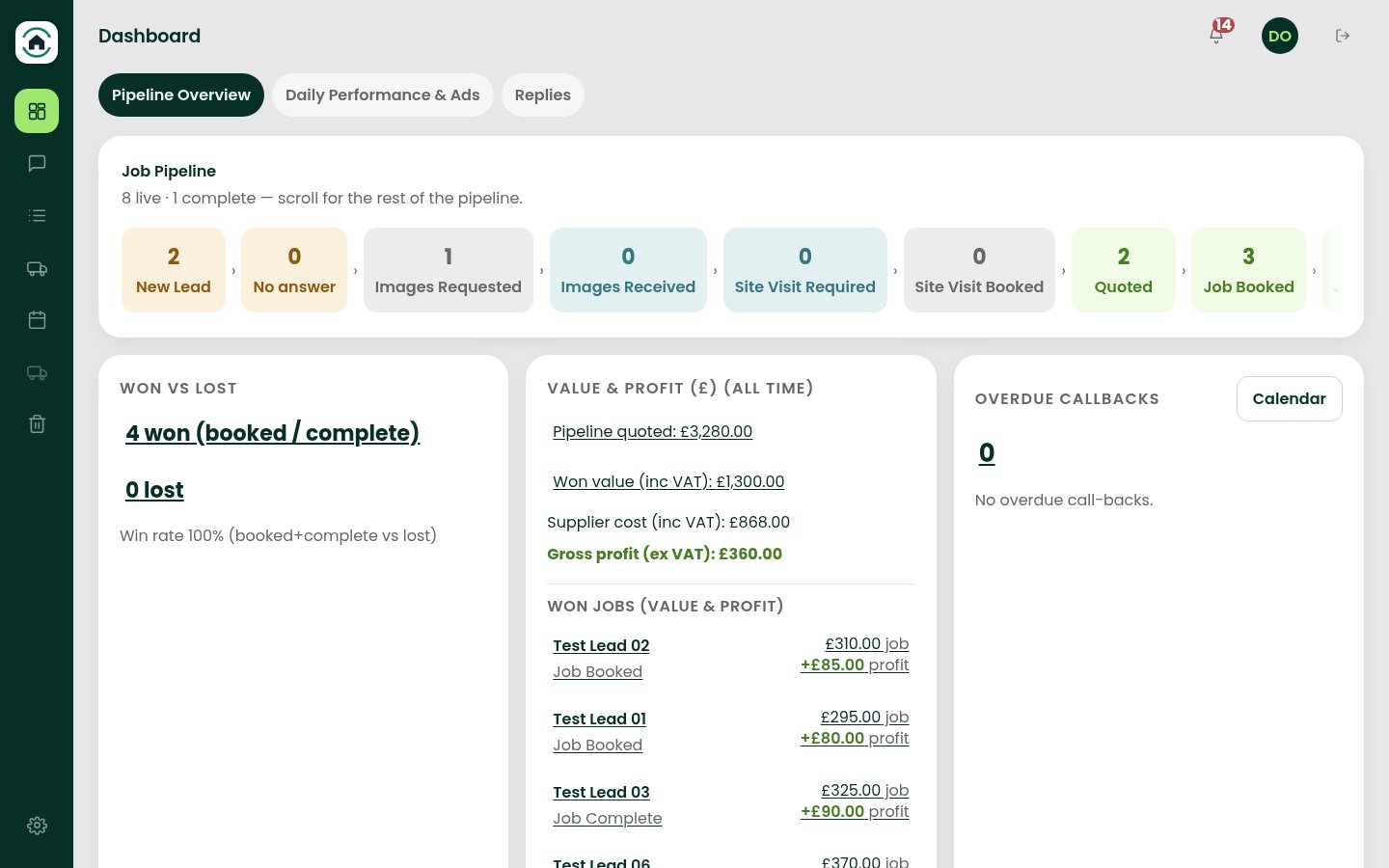The width and height of the screenshot is (1389, 868).
Task: Open the DO user avatar
Action: pos(1280,36)
